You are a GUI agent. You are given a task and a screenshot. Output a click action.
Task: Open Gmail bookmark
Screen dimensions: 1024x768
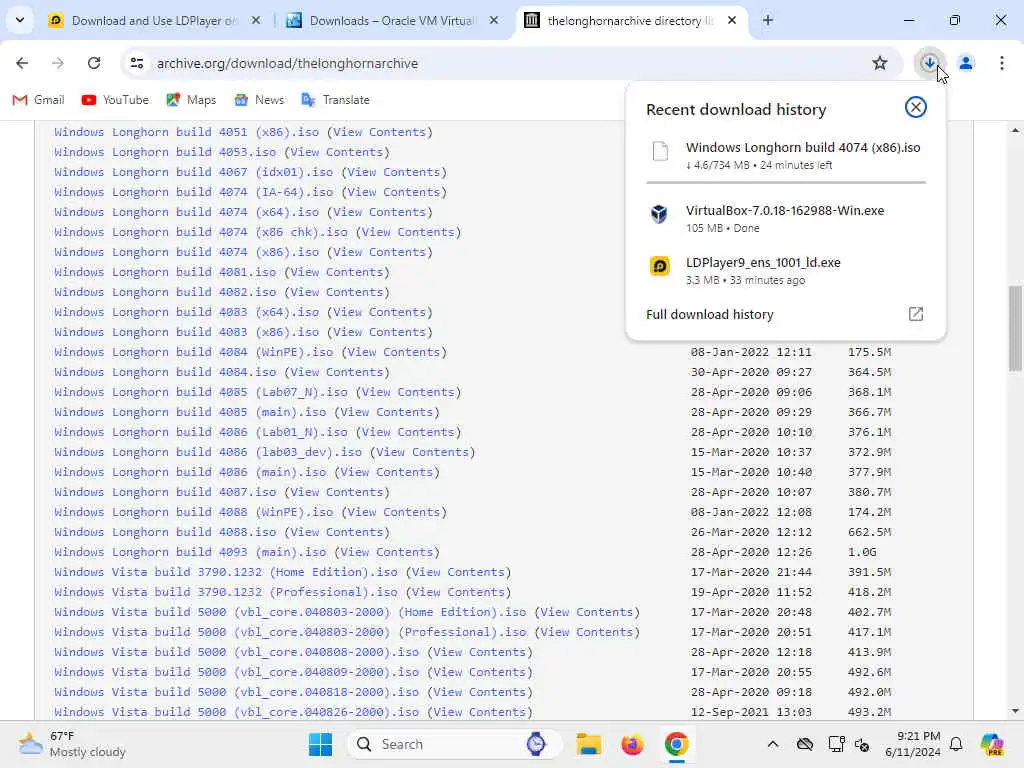(39, 100)
